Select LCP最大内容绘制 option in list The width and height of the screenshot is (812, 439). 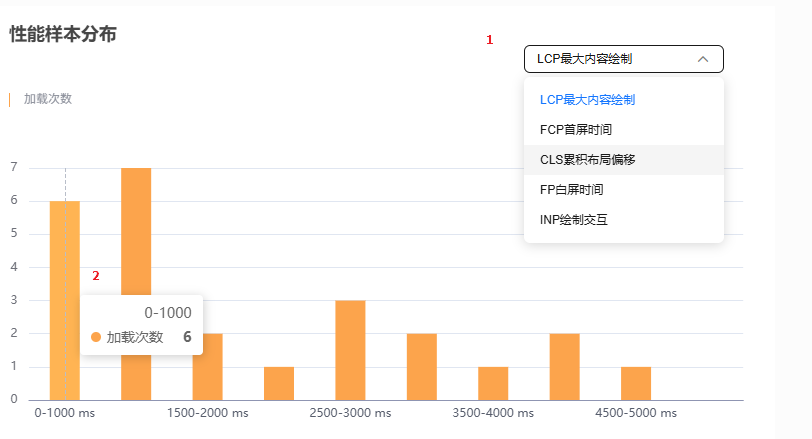pos(624,100)
